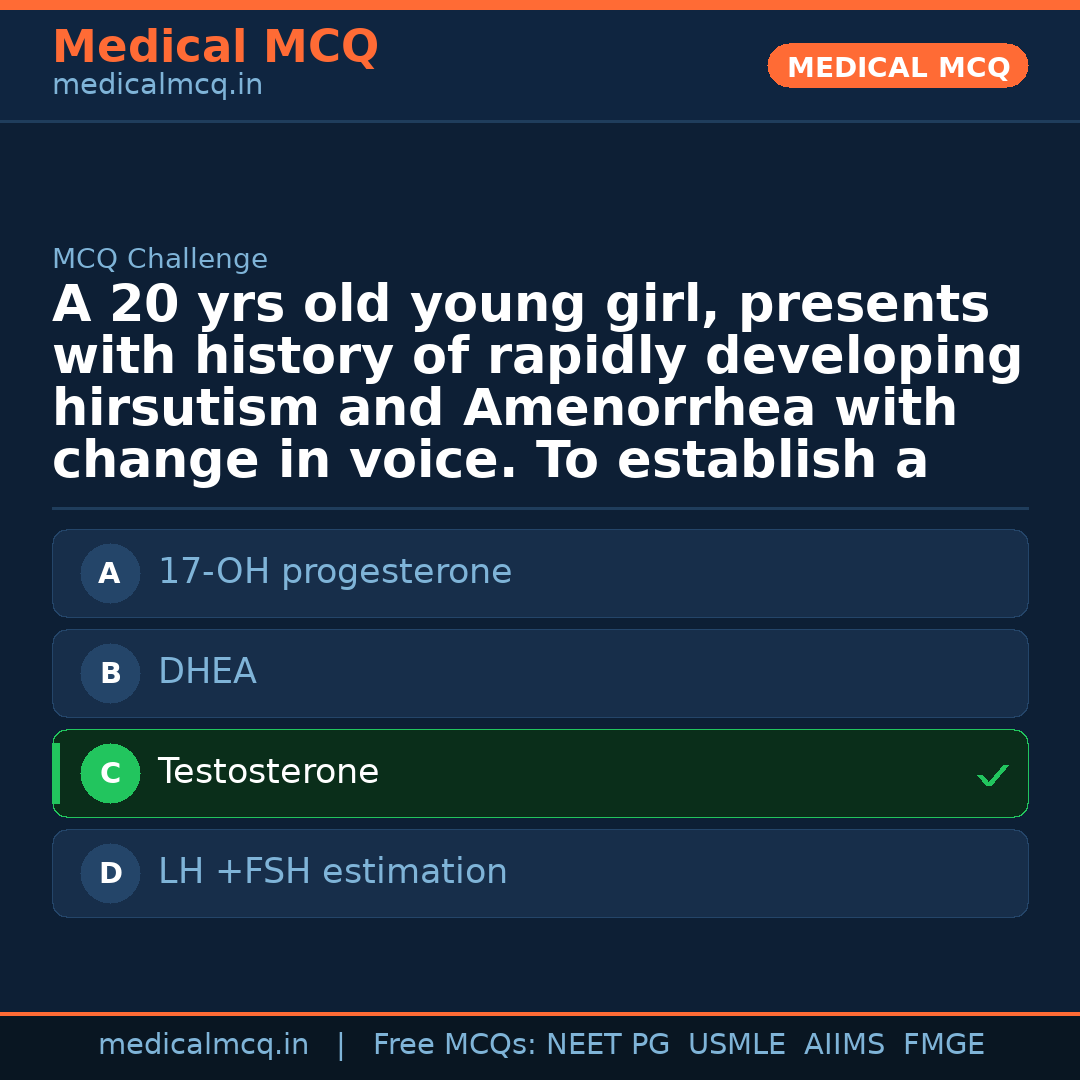
Task: Click the B option letter circle
Action: coord(110,673)
